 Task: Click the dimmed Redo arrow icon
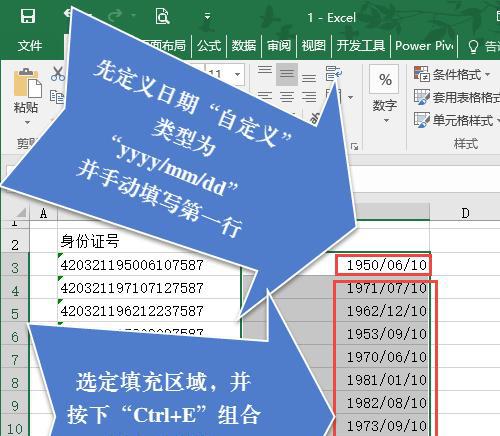click(x=115, y=15)
